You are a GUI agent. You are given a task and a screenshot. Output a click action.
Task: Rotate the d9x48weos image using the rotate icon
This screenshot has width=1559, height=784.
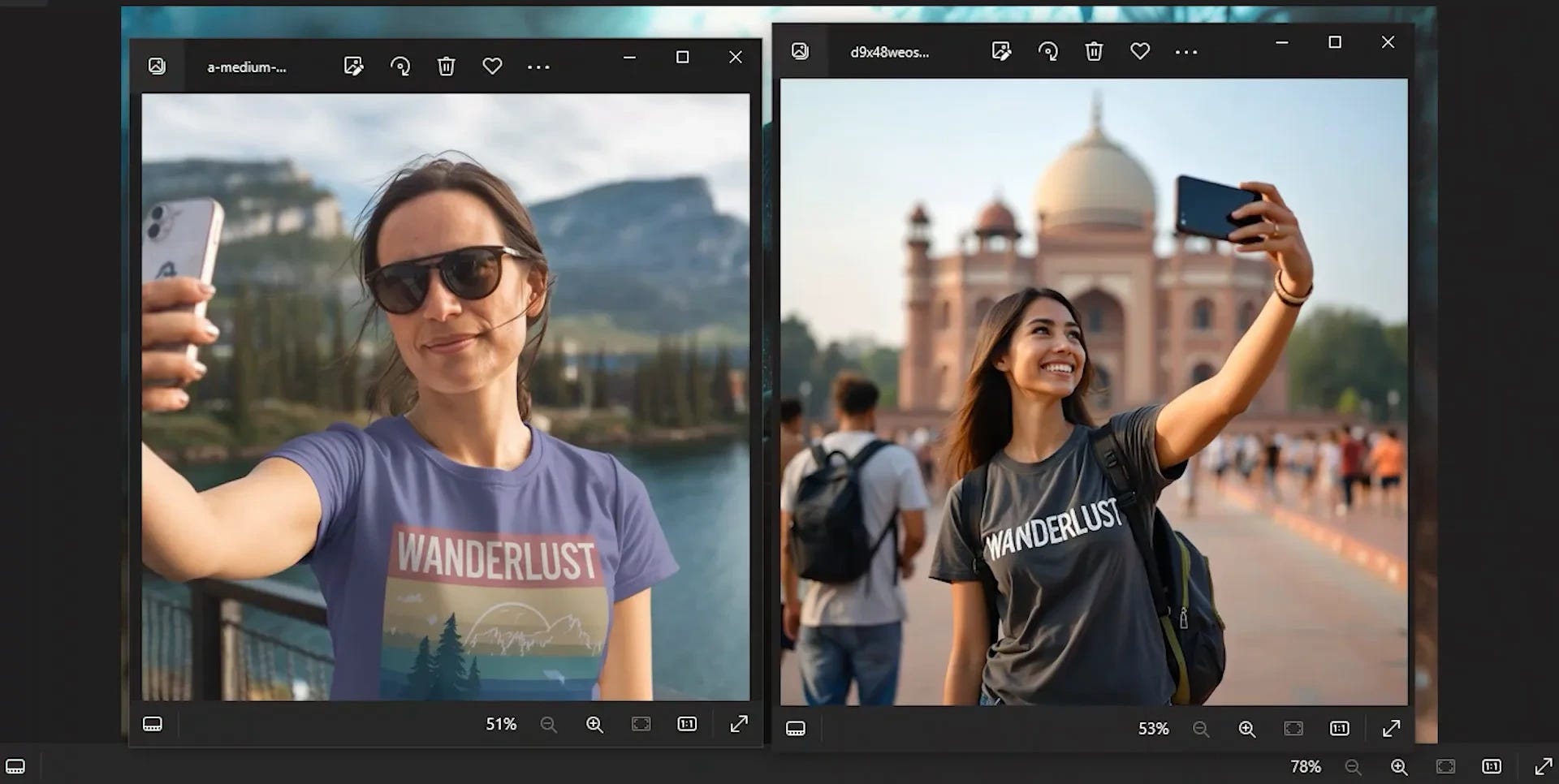tap(1048, 51)
